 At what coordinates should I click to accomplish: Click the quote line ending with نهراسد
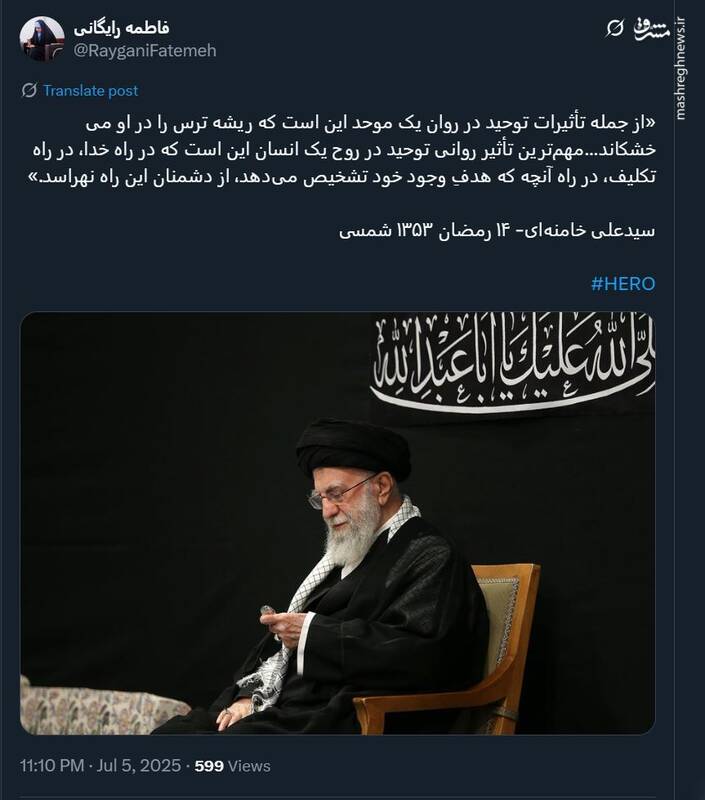(x=341, y=177)
